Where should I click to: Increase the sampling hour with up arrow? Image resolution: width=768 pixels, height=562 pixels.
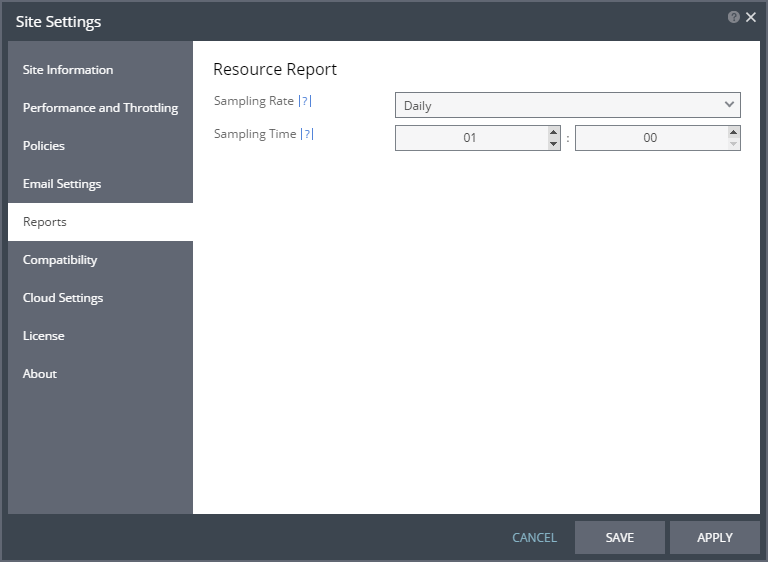click(553, 132)
